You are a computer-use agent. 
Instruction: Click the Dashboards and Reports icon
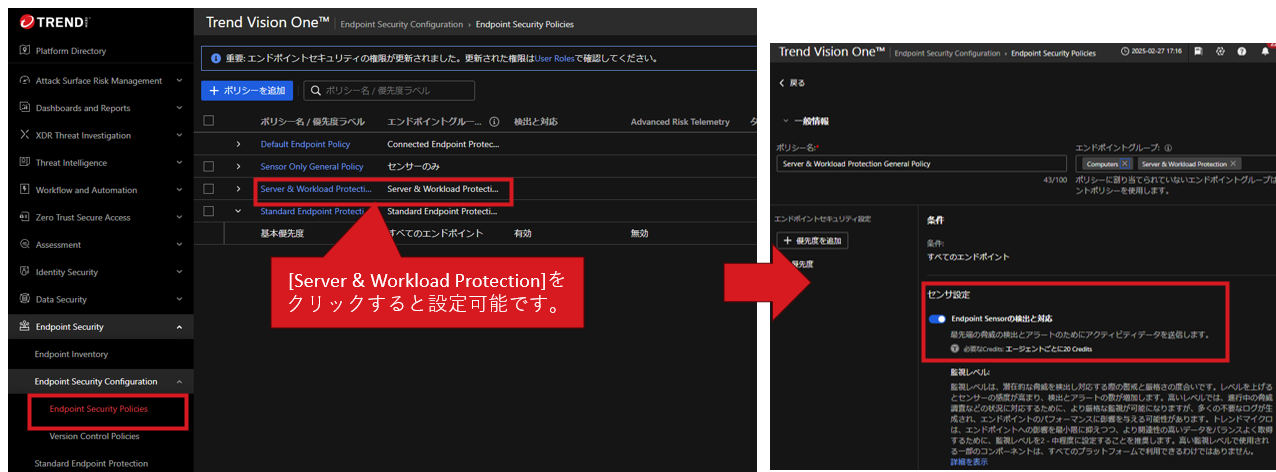coord(25,108)
